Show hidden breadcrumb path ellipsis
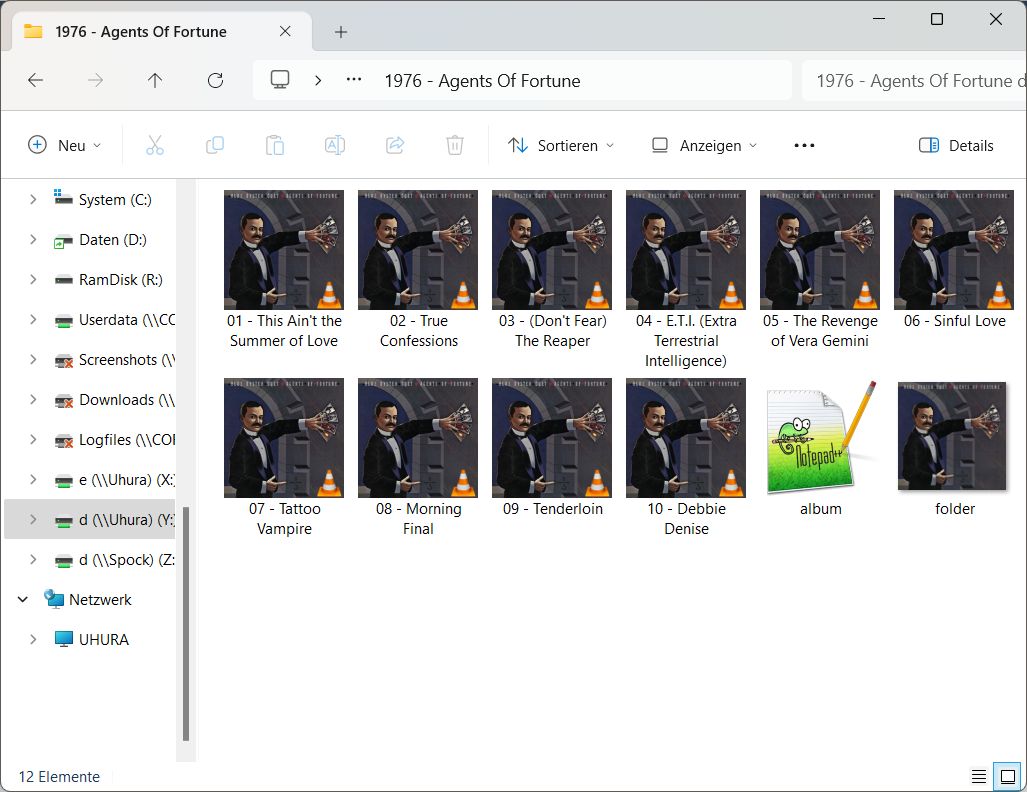This screenshot has height=792, width=1027. coord(354,80)
